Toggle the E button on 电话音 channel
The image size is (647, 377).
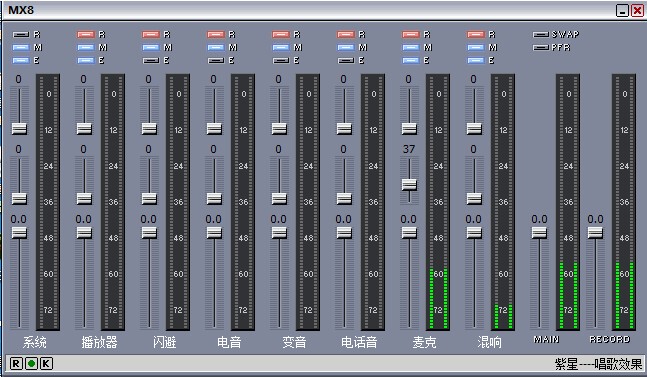[x=346, y=60]
